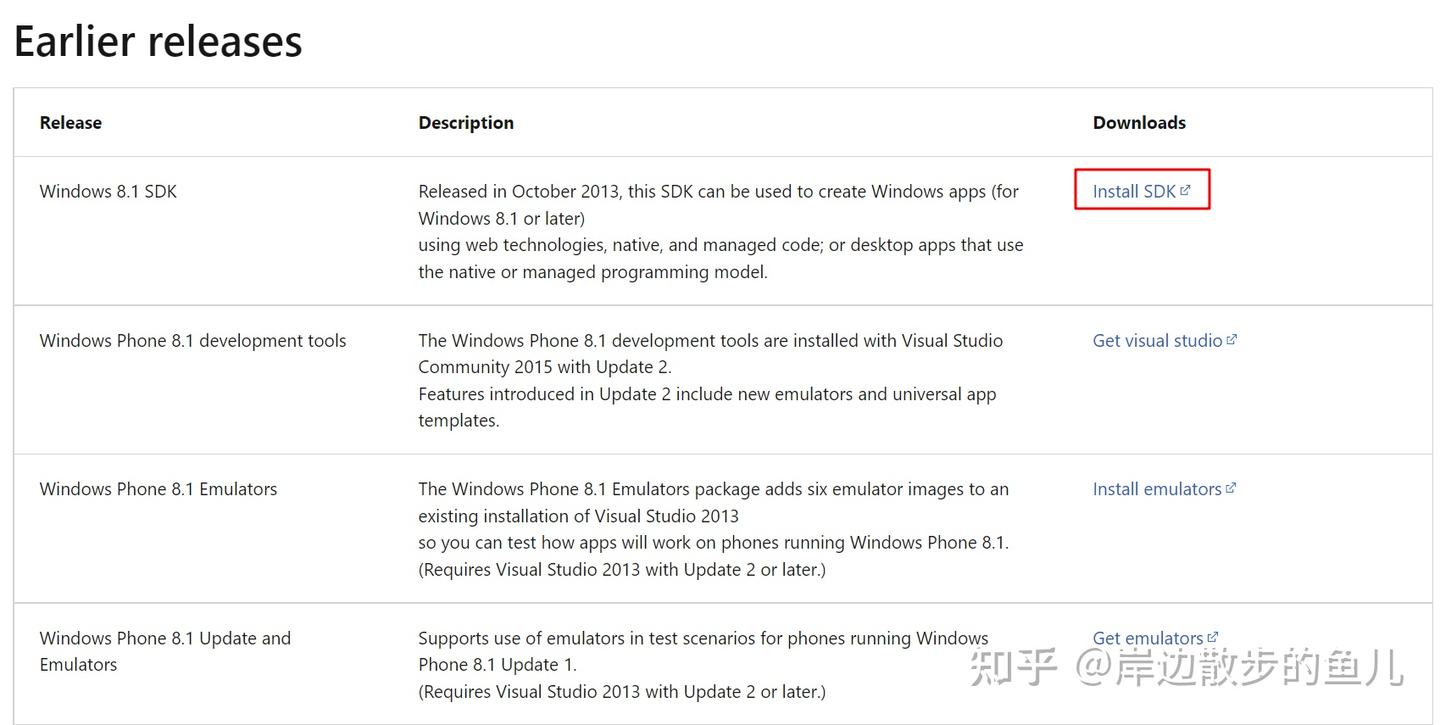This screenshot has width=1440, height=725.
Task: Click the description about six emulator images
Action: 714,529
